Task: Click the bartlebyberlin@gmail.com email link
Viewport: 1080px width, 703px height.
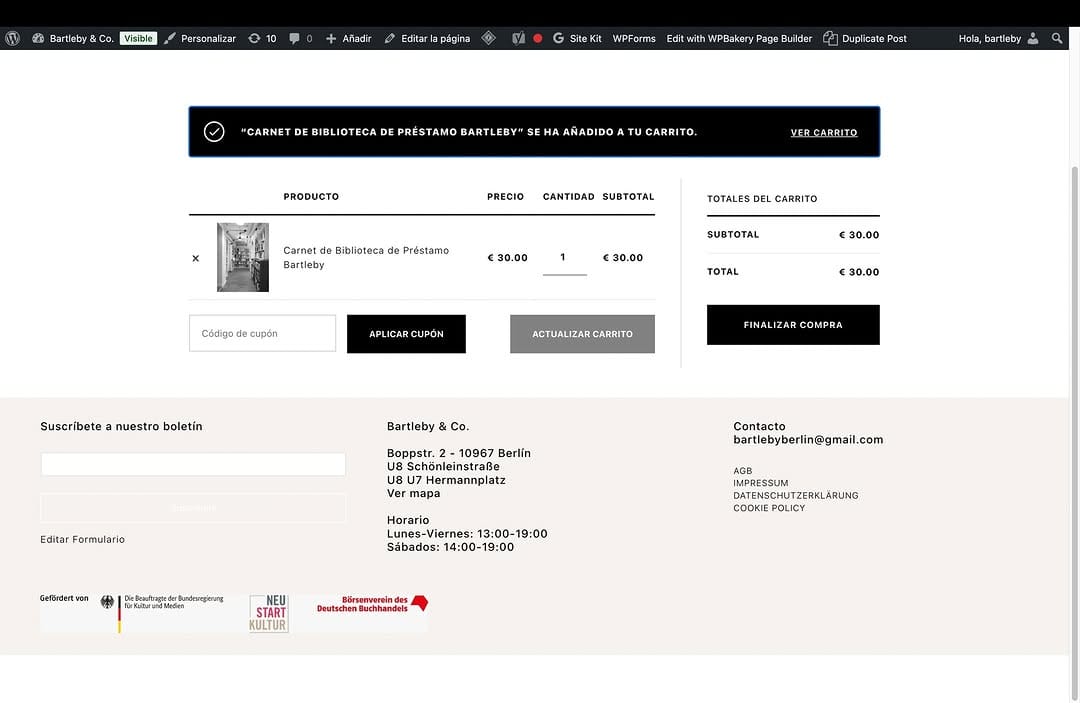Action: [x=808, y=439]
